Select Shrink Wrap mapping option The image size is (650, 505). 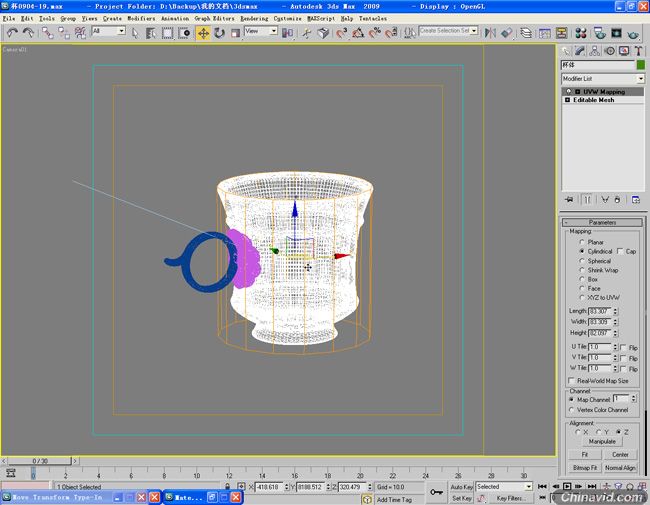(582, 270)
